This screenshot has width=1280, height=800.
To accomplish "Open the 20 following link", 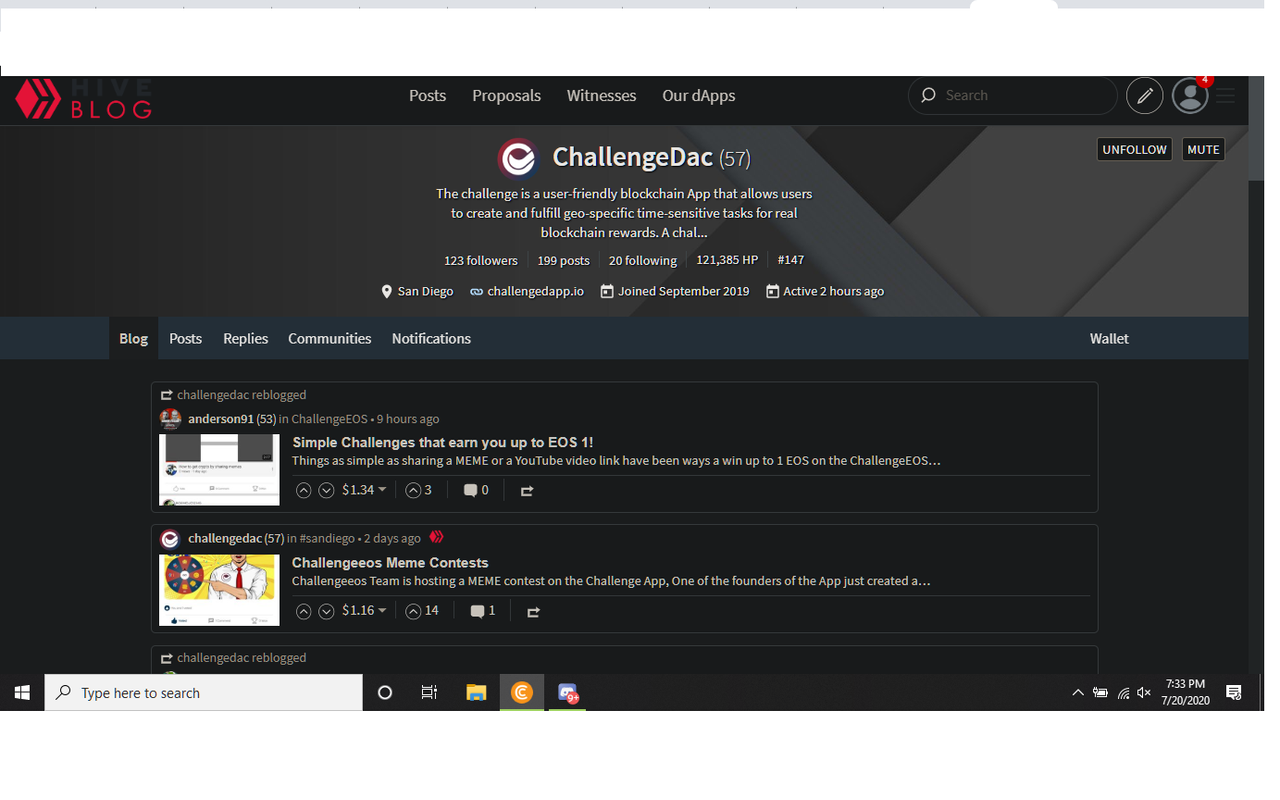I will click(643, 260).
